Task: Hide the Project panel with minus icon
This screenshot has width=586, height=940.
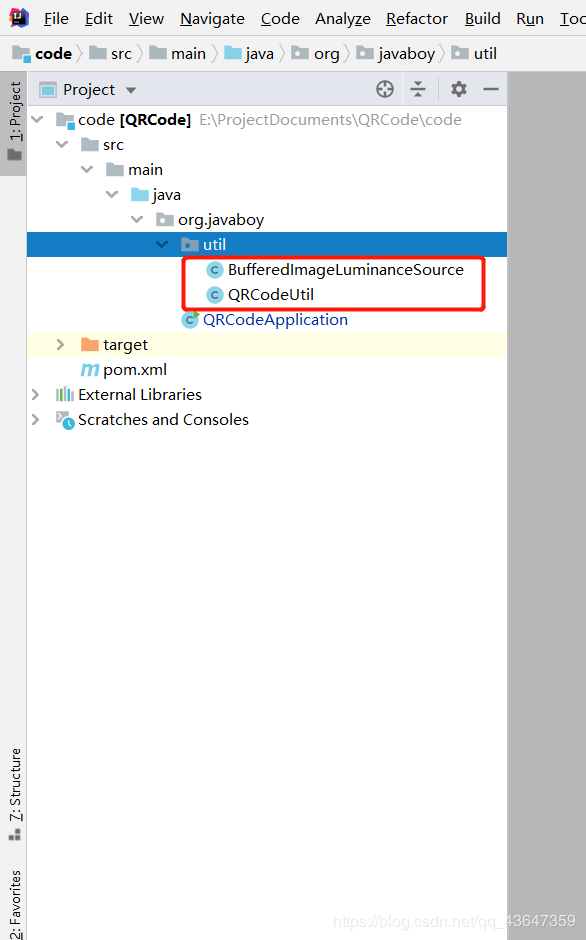Action: pos(491,89)
